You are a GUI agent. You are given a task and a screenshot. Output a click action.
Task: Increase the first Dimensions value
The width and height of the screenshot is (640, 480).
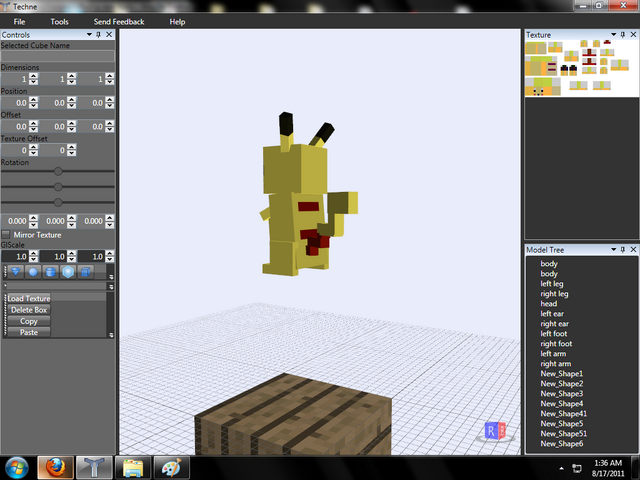point(34,76)
